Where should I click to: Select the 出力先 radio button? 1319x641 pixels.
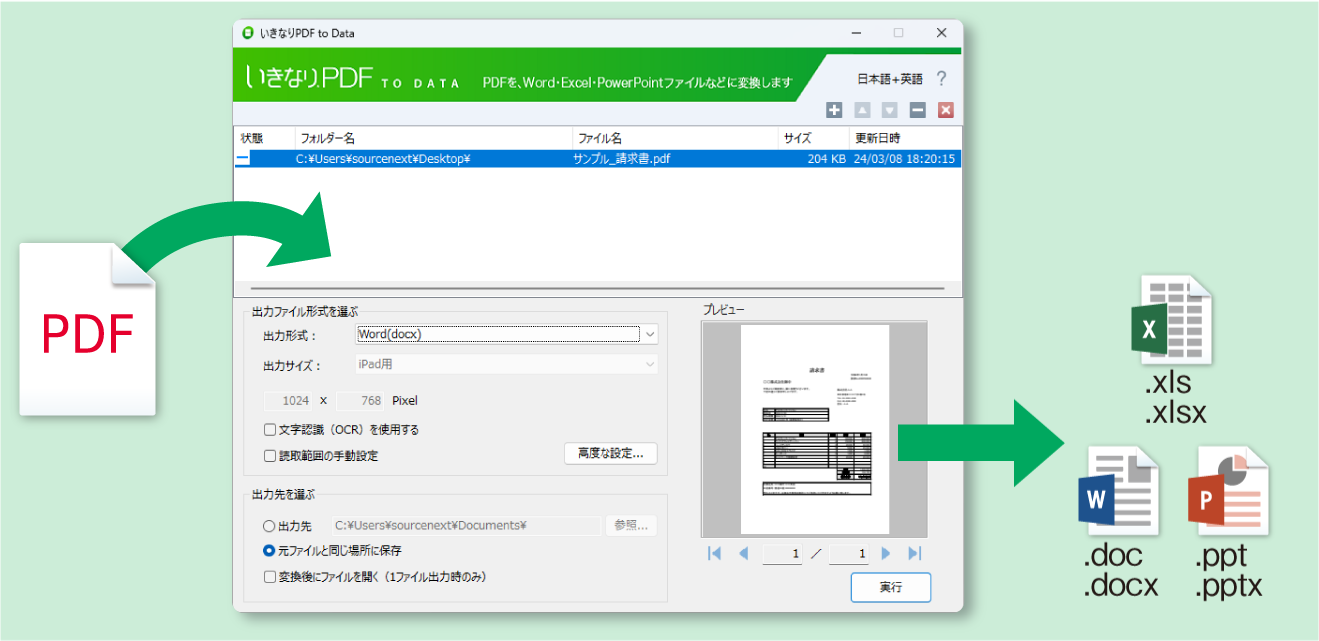[x=269, y=526]
